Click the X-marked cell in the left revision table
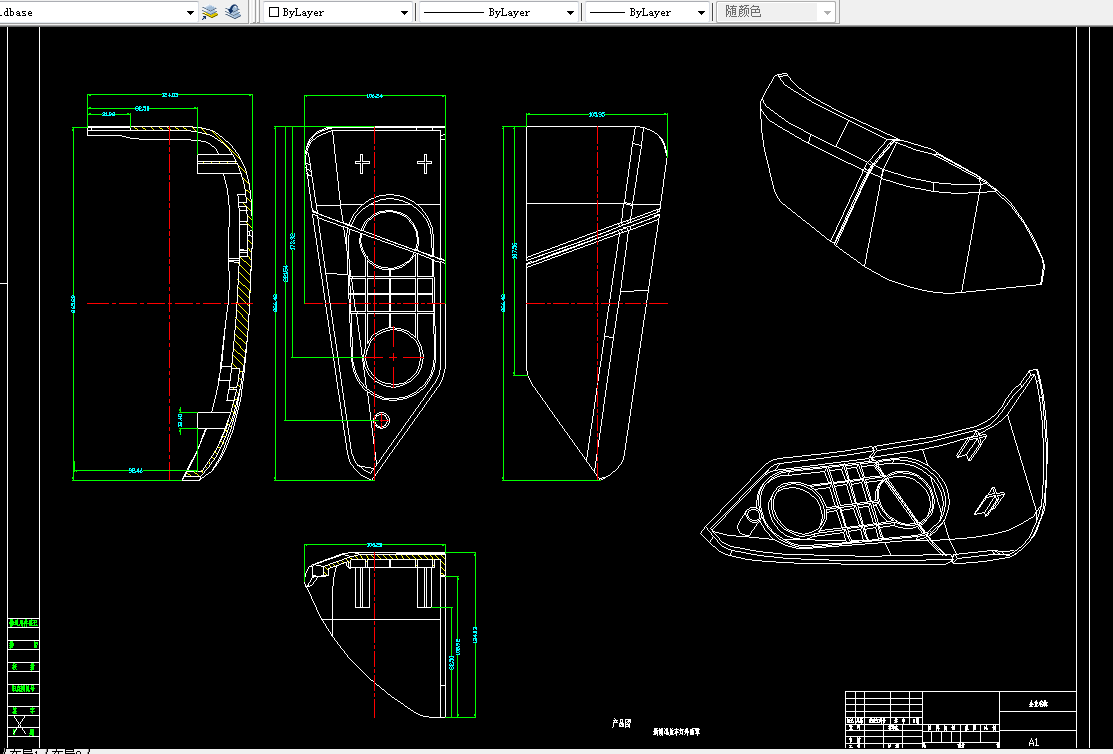This screenshot has height=754, width=1113. [19, 725]
